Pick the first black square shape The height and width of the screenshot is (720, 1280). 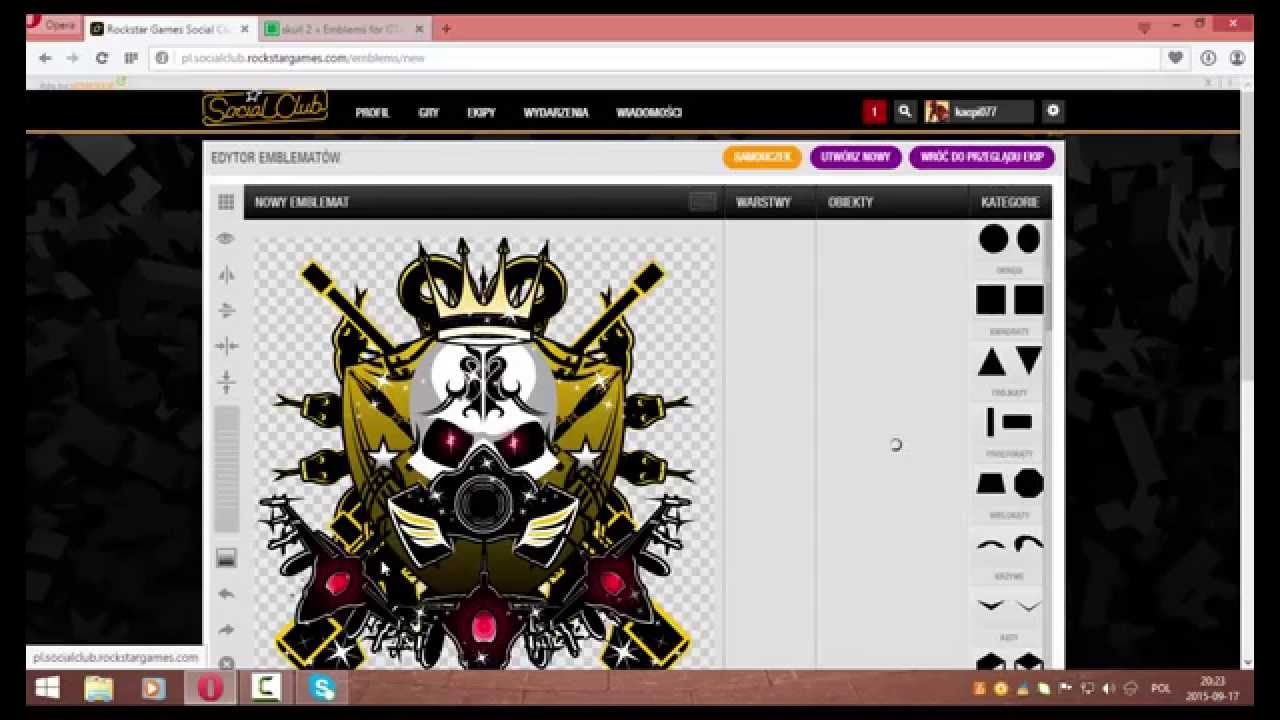click(x=991, y=300)
